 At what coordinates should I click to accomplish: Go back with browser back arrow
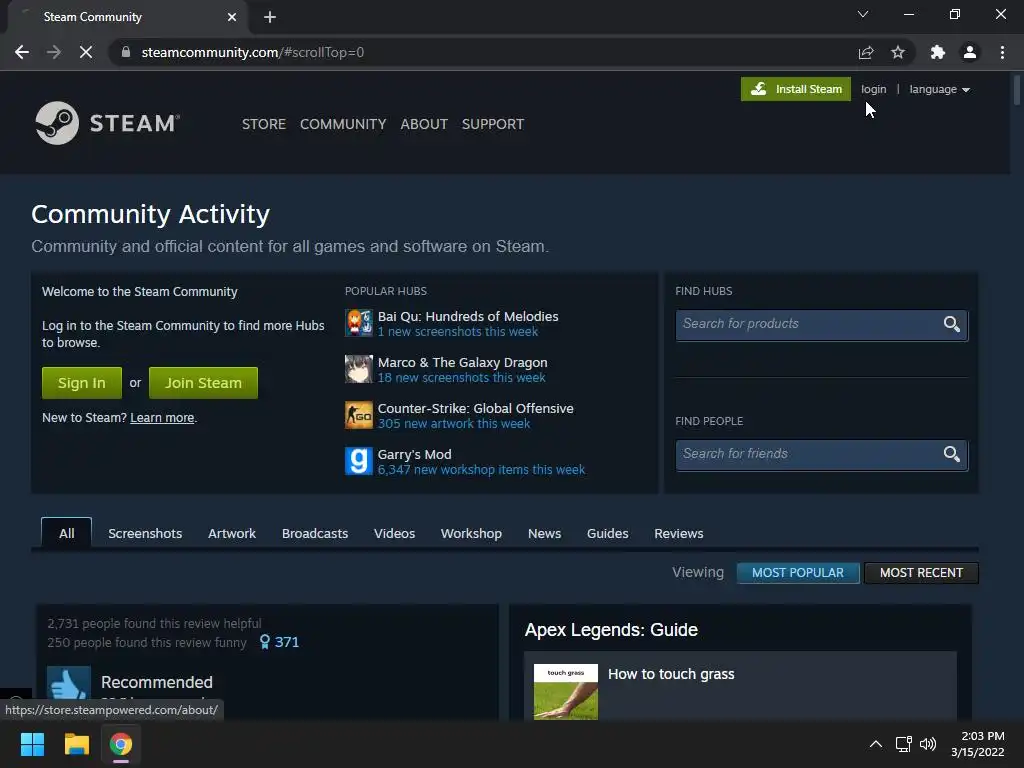click(22, 52)
